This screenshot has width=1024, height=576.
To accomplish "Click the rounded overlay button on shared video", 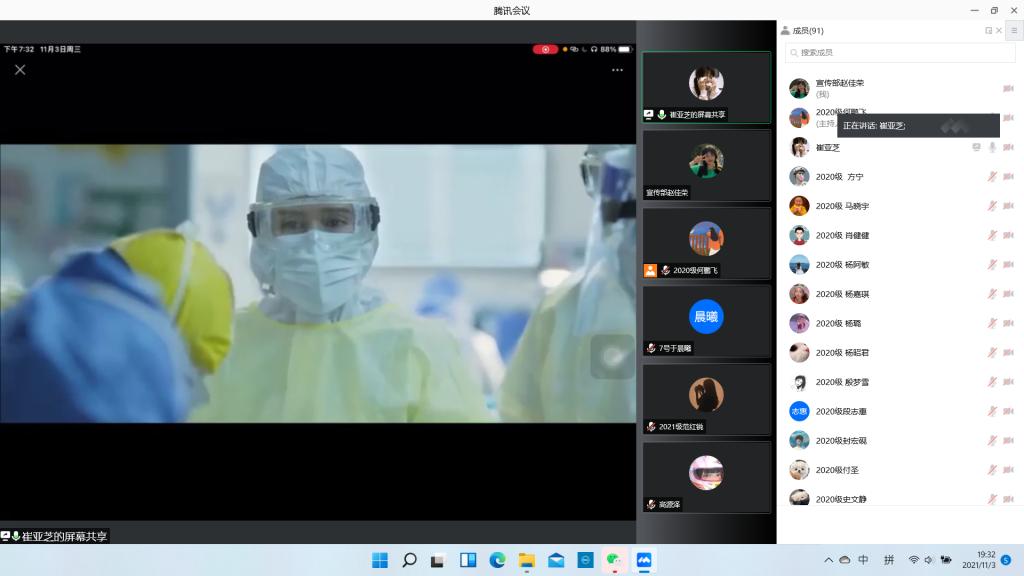I will click(611, 356).
